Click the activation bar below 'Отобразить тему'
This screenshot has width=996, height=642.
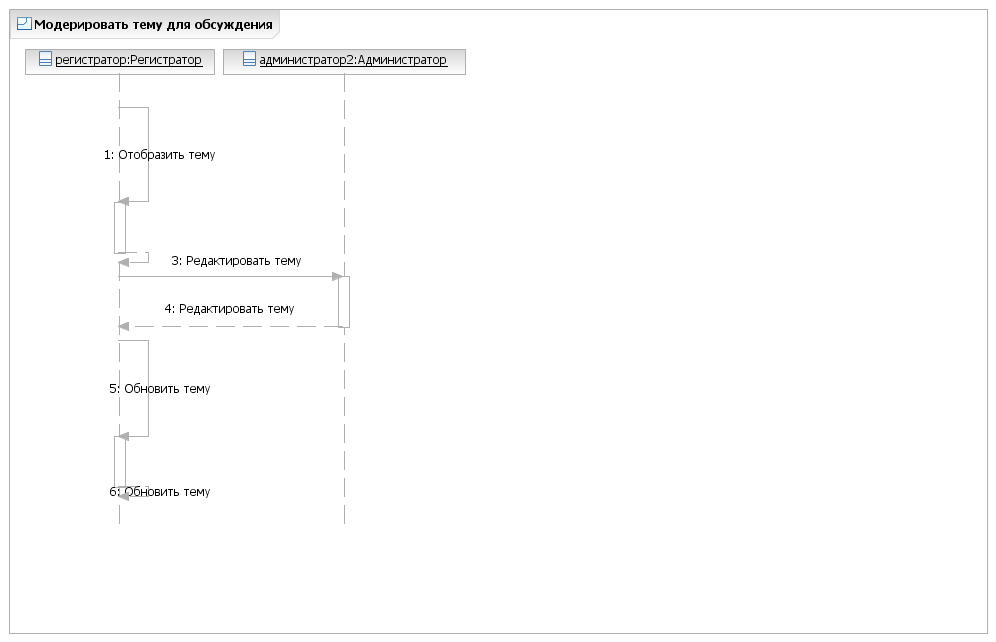120,227
